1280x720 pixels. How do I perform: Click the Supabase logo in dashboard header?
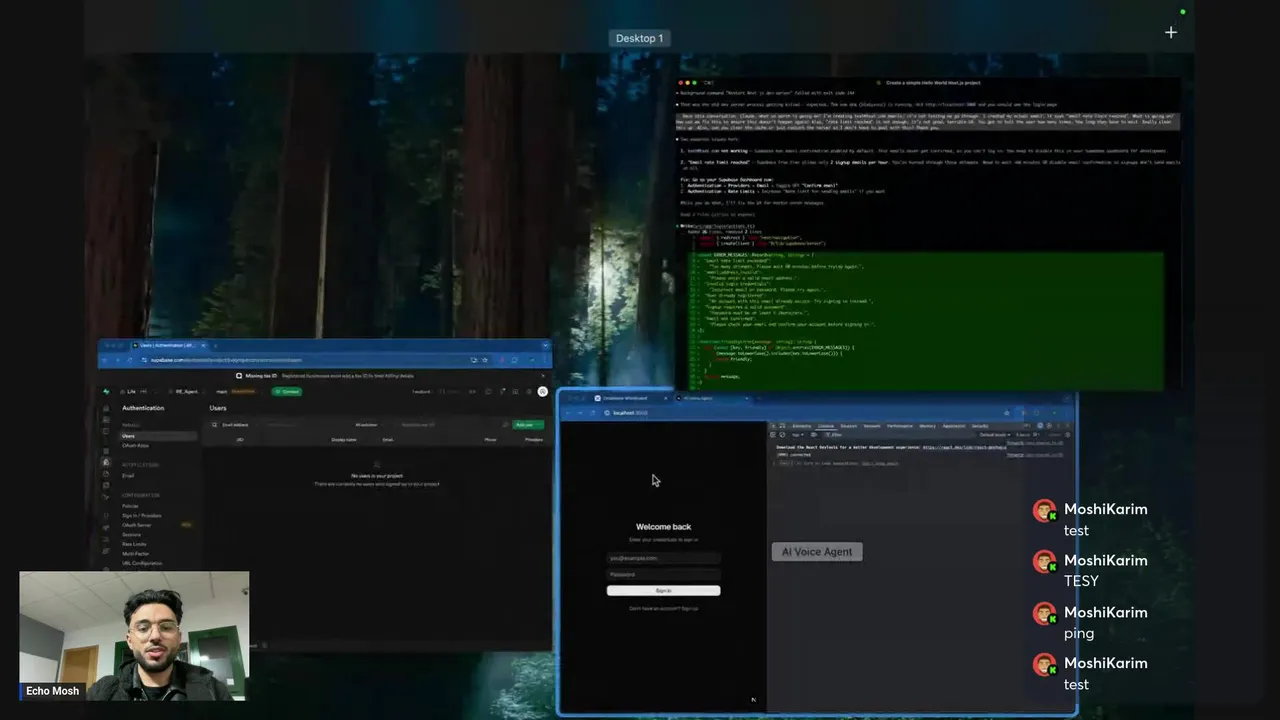click(x=106, y=391)
